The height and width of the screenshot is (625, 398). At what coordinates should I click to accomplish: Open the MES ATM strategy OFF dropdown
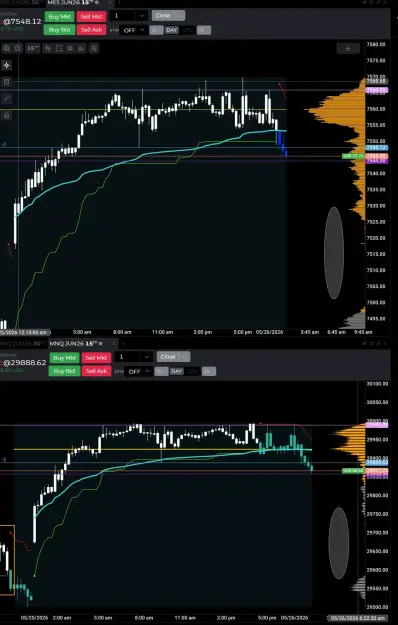134,30
